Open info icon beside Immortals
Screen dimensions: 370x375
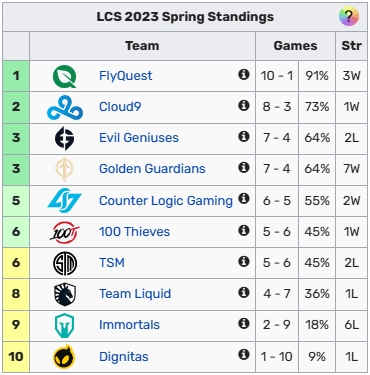pyautogui.click(x=244, y=323)
